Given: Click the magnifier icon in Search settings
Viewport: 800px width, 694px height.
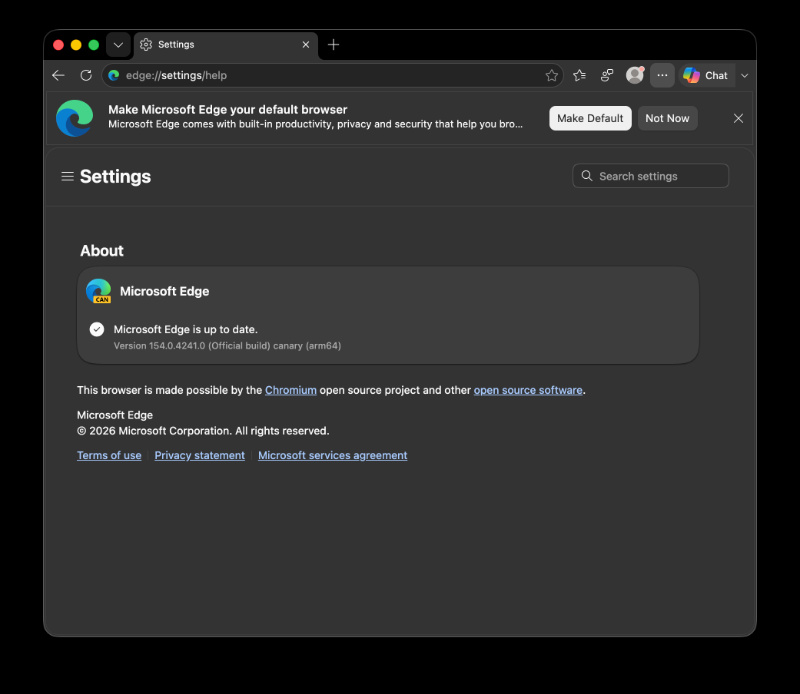Looking at the screenshot, I should [587, 176].
